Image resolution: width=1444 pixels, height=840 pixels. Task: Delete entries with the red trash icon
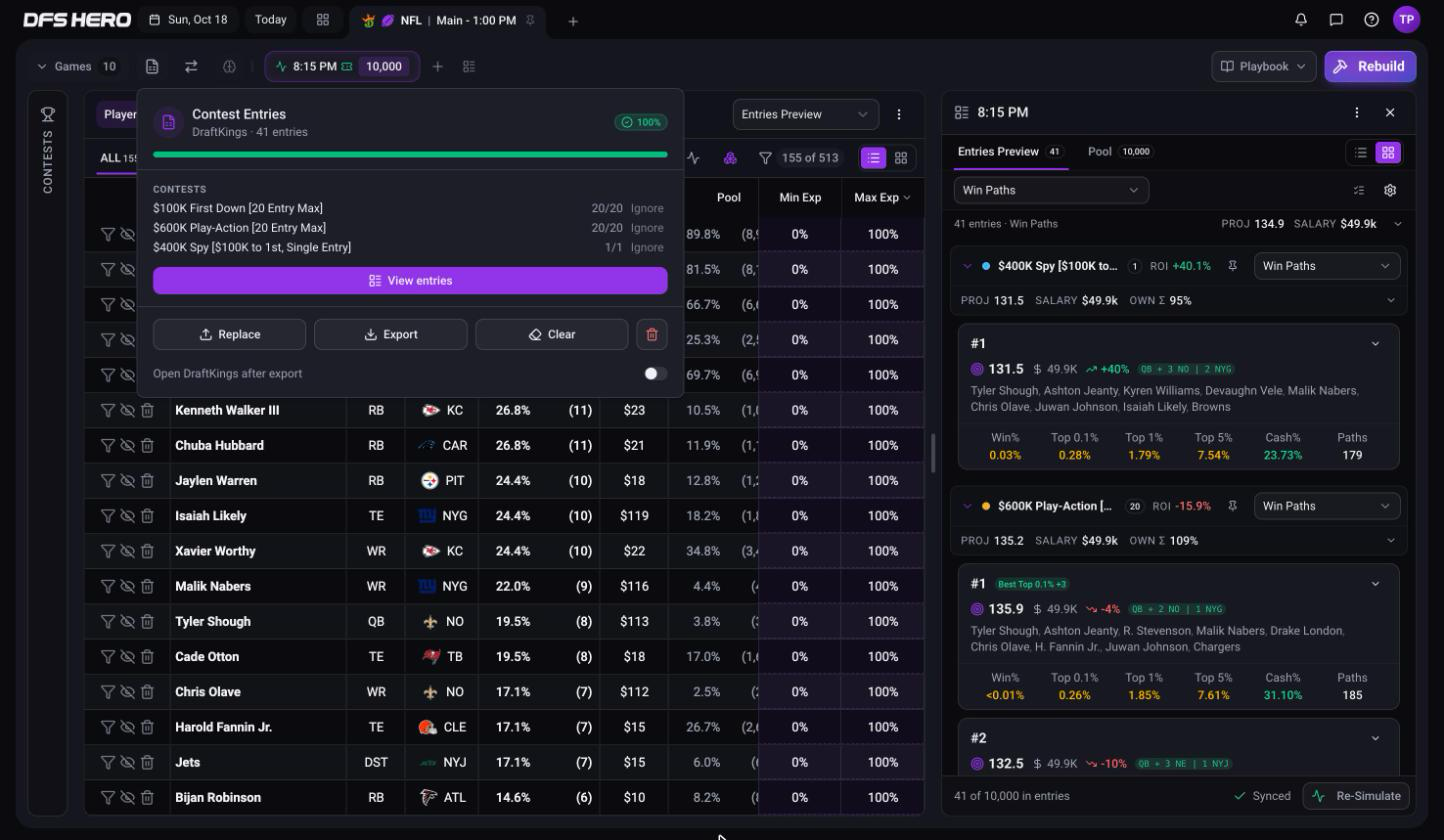(652, 334)
